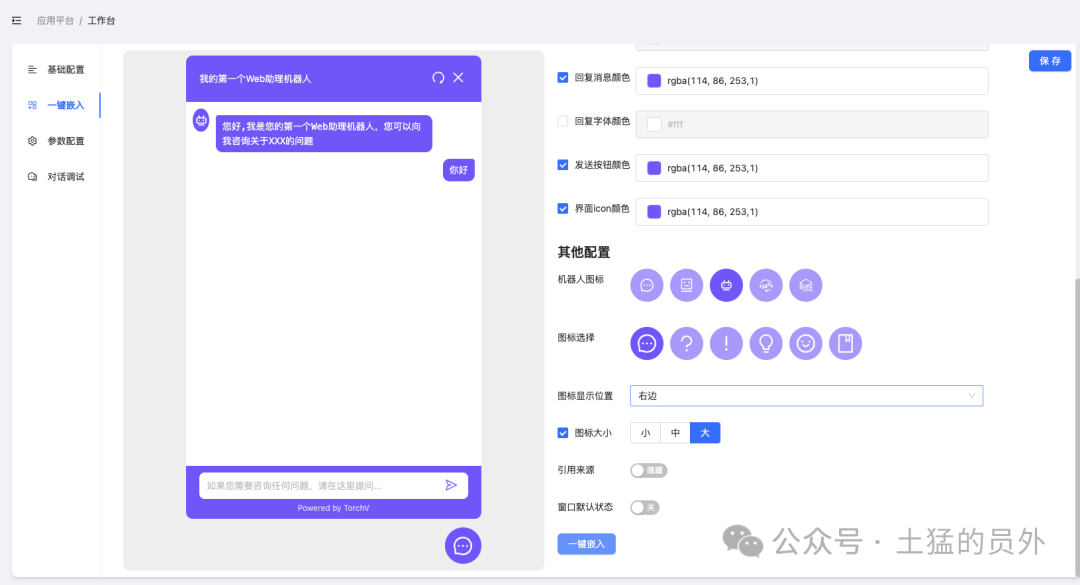Uncheck the 图标大小 checkbox
Viewport: 1080px width, 585px height.
563,433
